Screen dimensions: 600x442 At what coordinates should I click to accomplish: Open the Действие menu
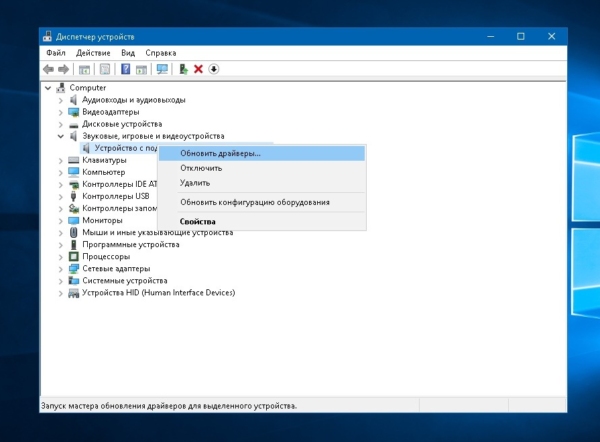[93, 52]
